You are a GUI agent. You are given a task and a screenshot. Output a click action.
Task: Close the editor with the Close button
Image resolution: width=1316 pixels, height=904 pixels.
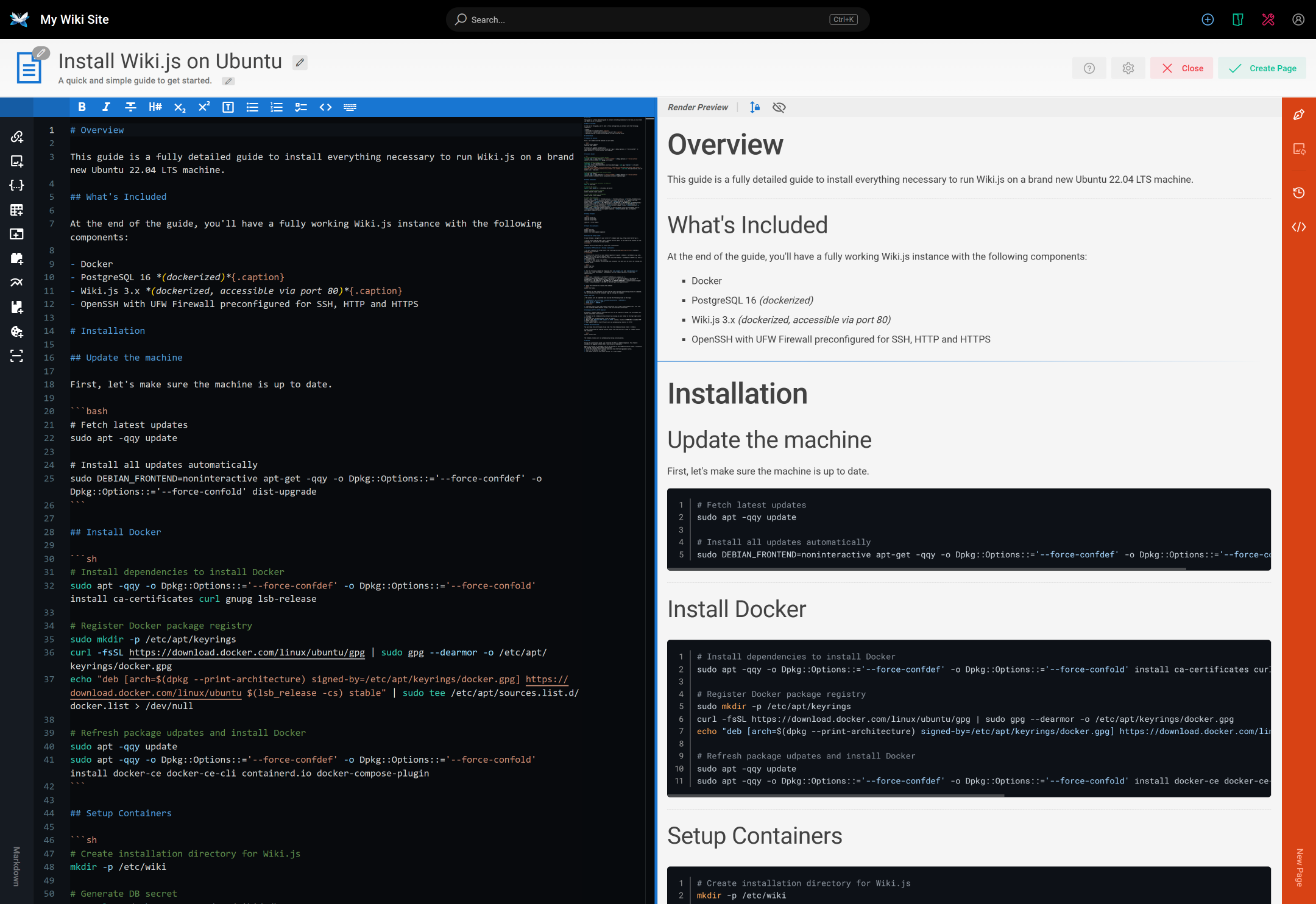click(1181, 68)
